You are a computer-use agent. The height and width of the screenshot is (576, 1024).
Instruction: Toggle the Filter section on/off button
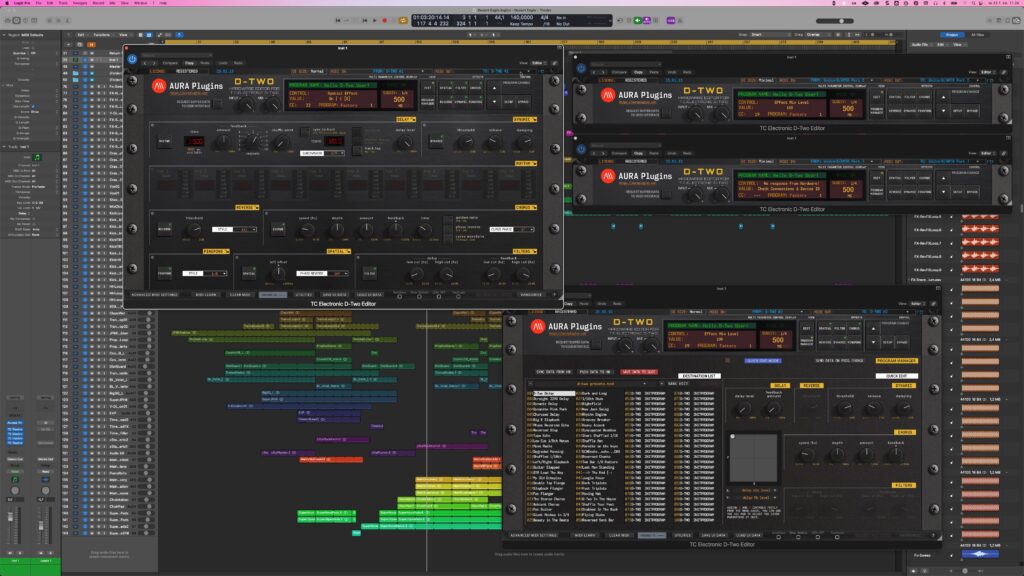point(370,274)
